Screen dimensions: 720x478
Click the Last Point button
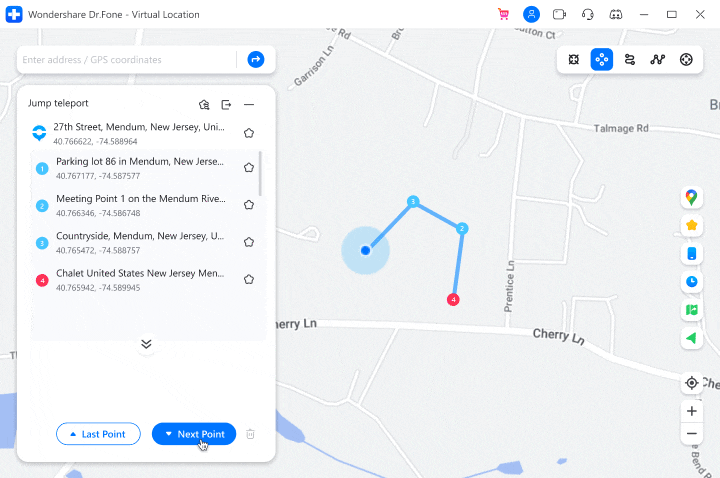pyautogui.click(x=98, y=434)
